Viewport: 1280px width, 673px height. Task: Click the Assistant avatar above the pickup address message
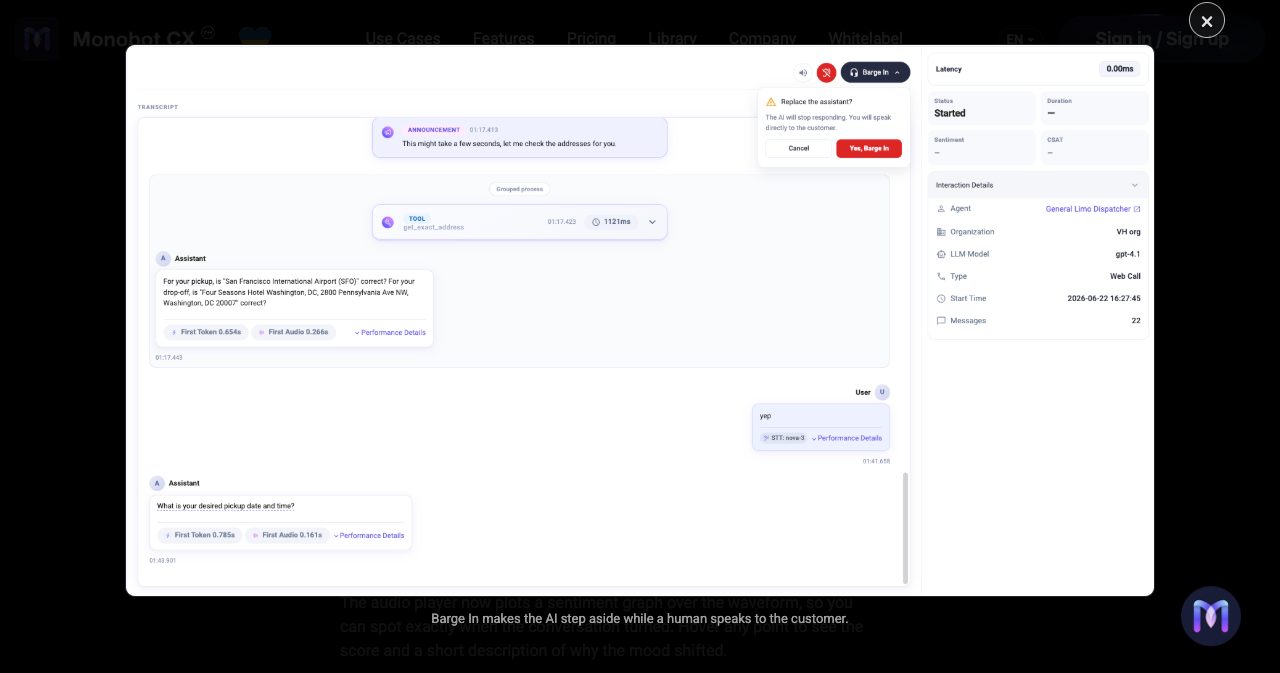[163, 258]
